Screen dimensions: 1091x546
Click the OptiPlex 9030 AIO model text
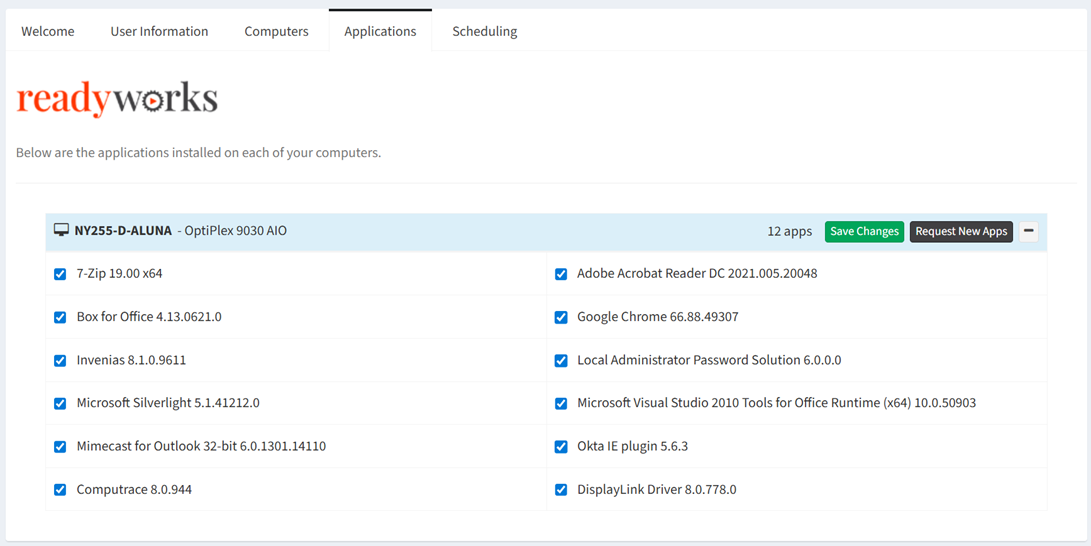point(235,231)
